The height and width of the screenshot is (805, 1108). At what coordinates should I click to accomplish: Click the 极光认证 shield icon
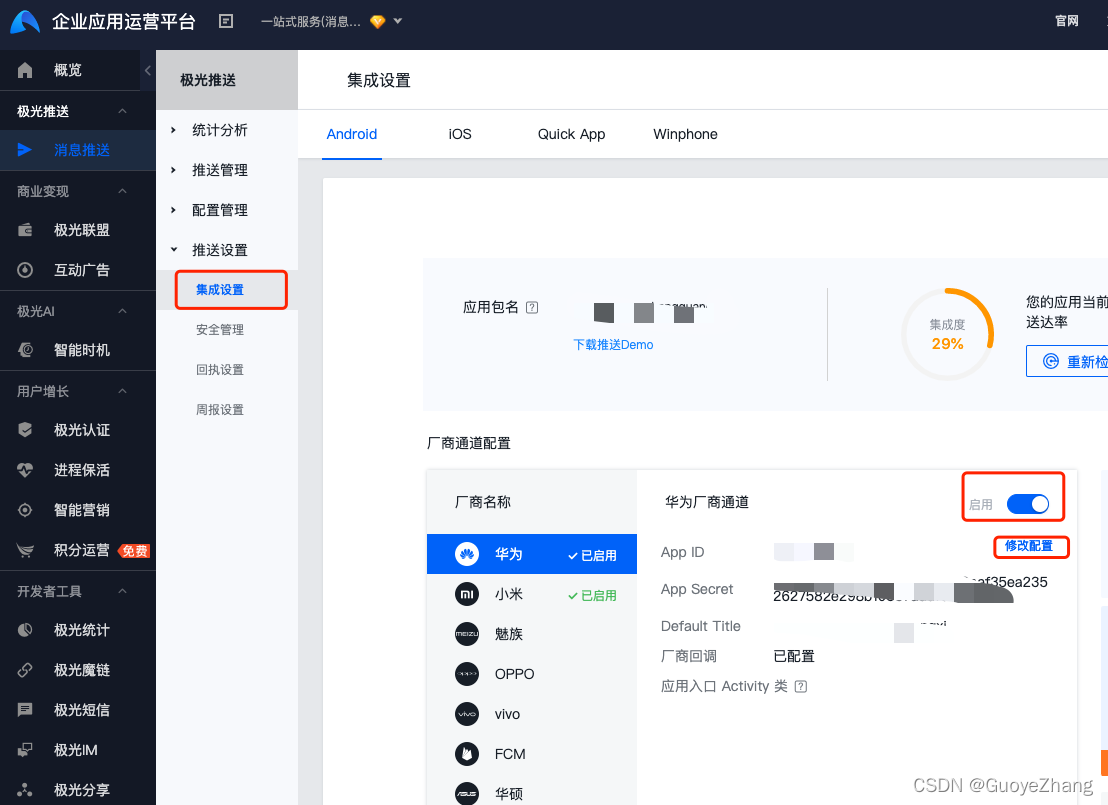[x=25, y=430]
